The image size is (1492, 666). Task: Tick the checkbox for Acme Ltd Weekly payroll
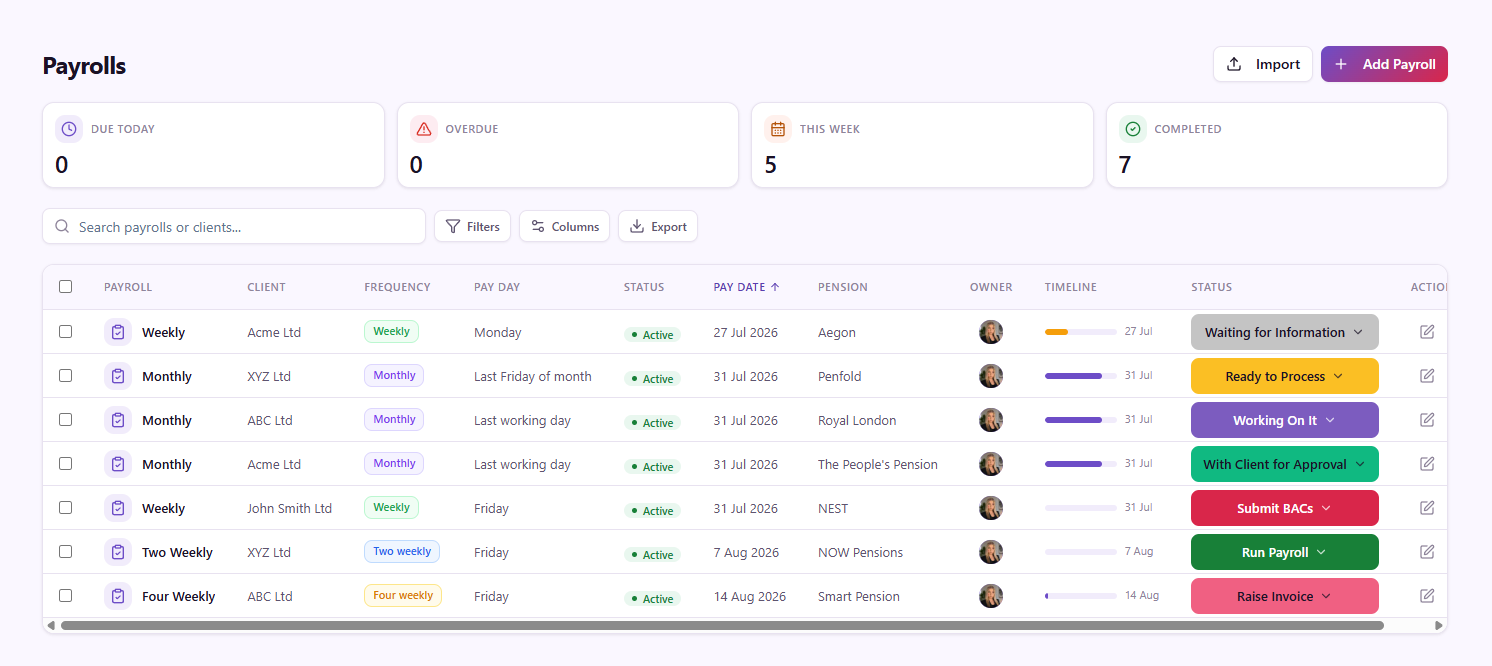[x=66, y=332]
